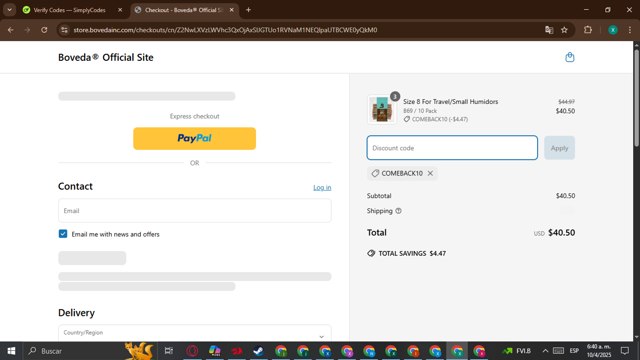
Task: Open the Chrome three-dot menu
Action: coord(630,30)
